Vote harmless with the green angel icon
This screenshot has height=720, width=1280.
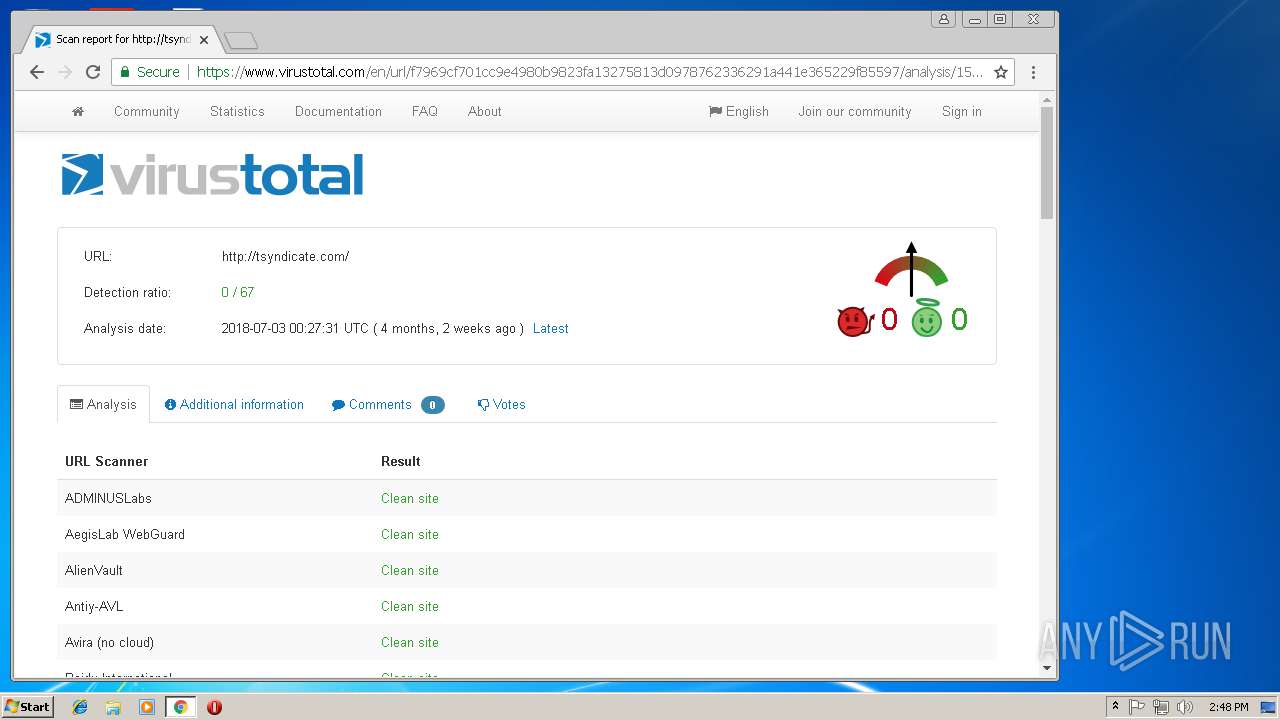pos(927,319)
